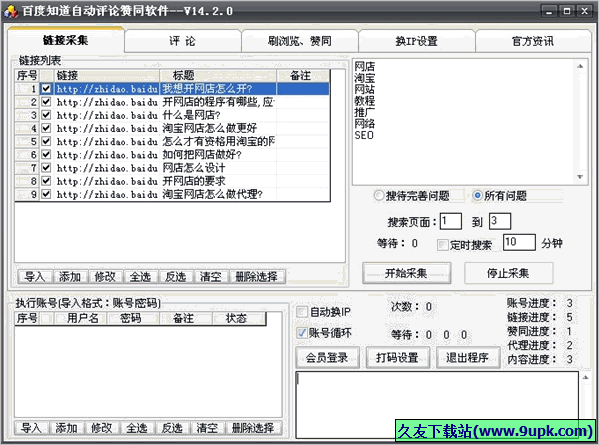Image resolution: width=599 pixels, height=445 pixels.
Task: Click the app icon in title bar
Action: point(11,11)
